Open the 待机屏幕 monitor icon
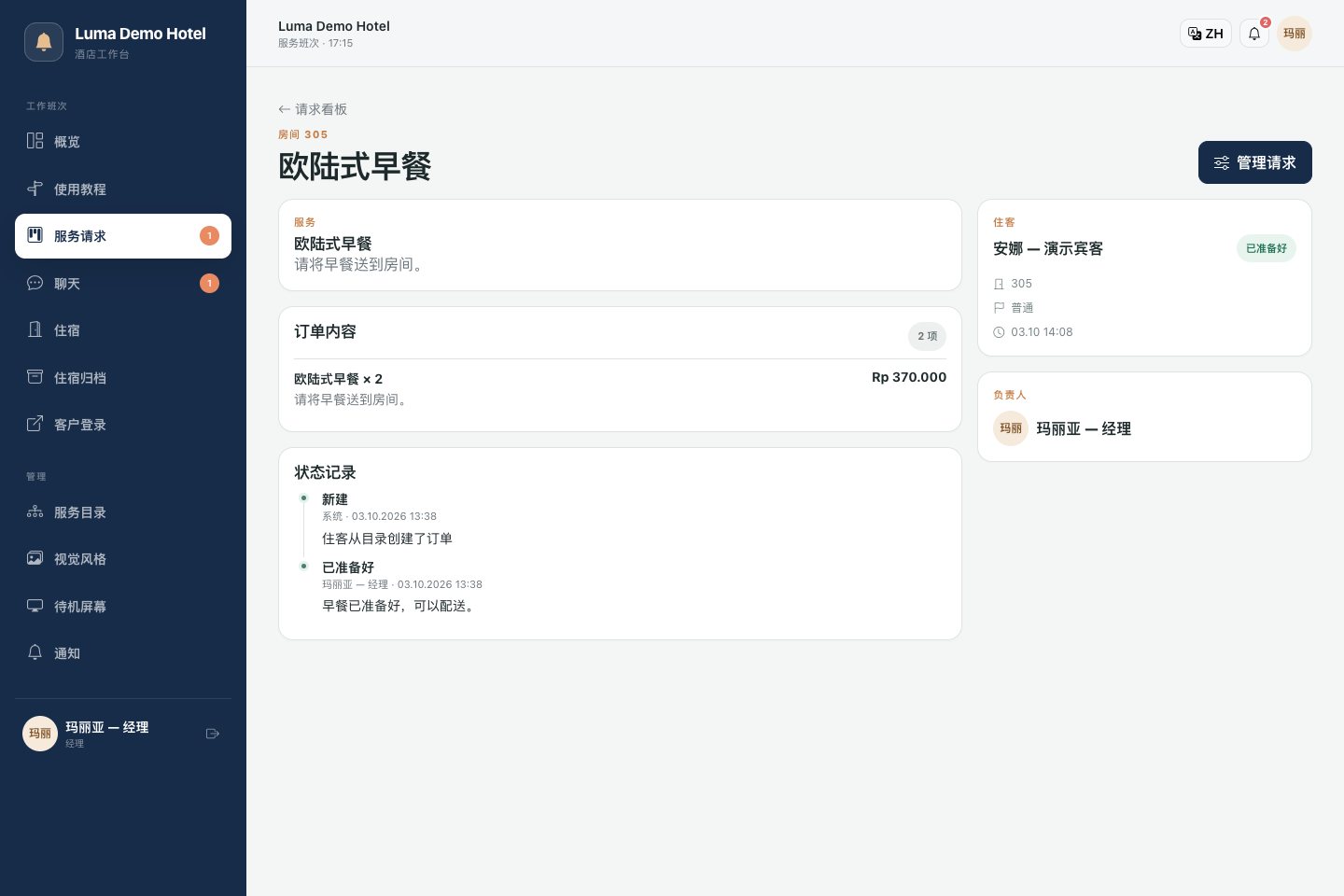 (35, 606)
